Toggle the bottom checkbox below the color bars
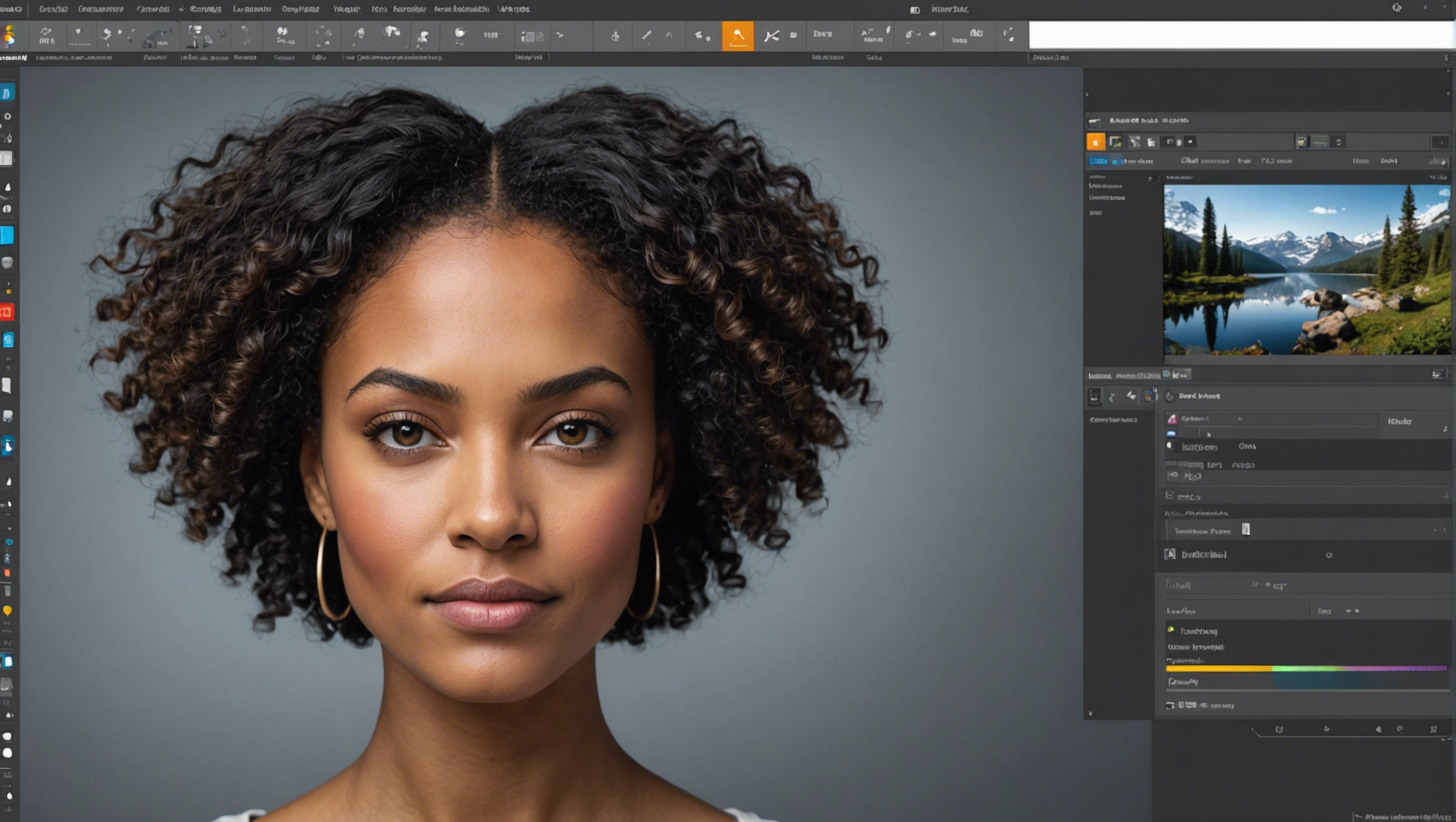The image size is (1456, 822). [1170, 705]
